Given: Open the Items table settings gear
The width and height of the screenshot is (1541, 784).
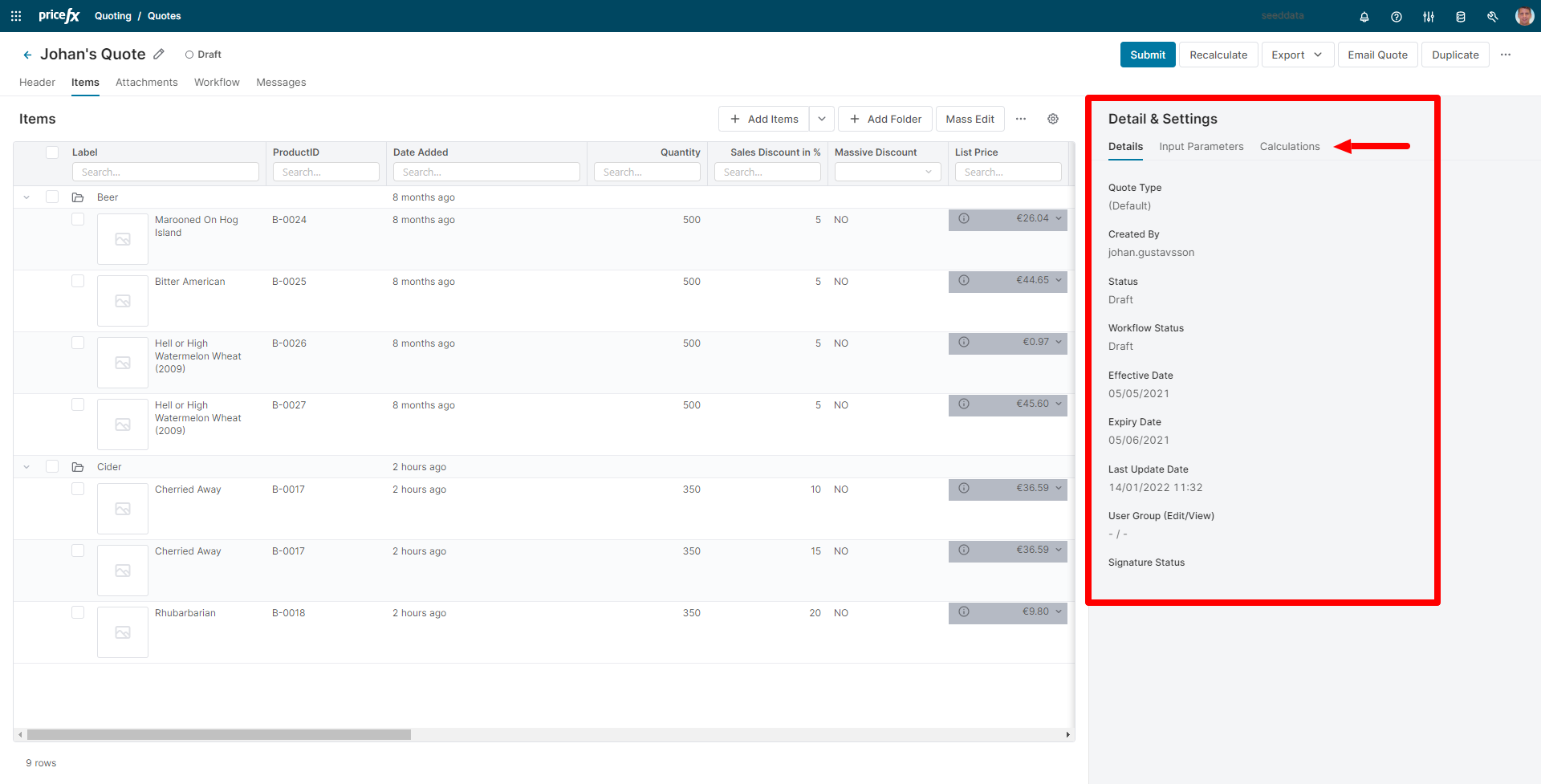Looking at the screenshot, I should pos(1052,119).
